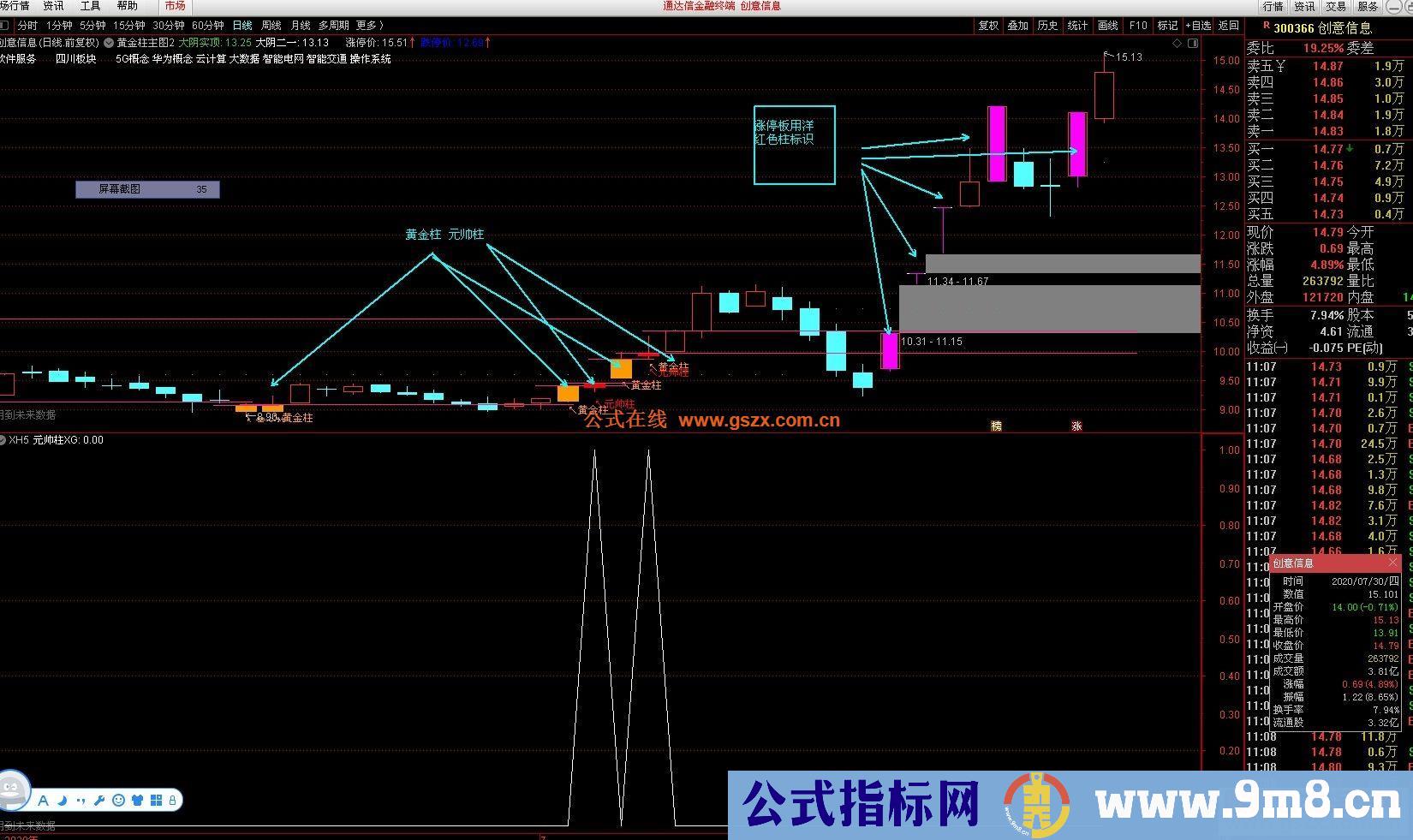Open the 5G概念 sector link

coord(134,59)
